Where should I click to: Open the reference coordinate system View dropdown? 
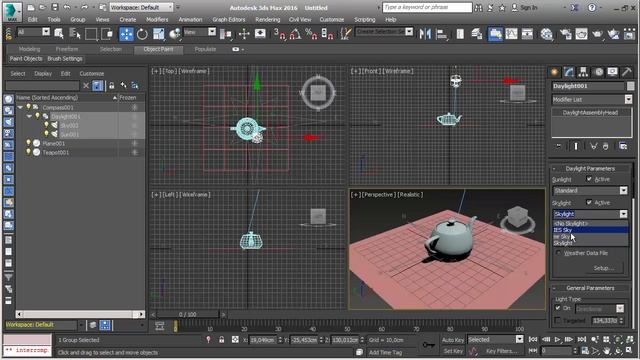coord(200,32)
